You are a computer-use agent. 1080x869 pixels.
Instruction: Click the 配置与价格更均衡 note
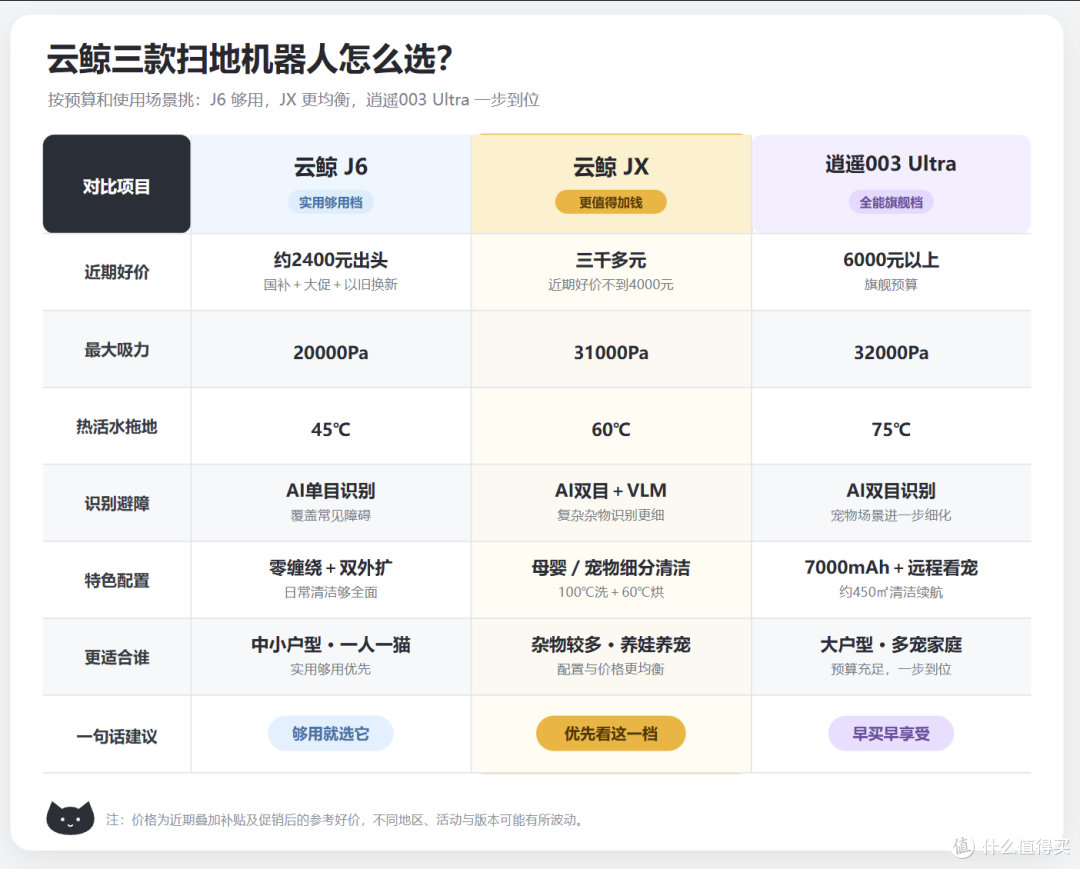pos(611,669)
